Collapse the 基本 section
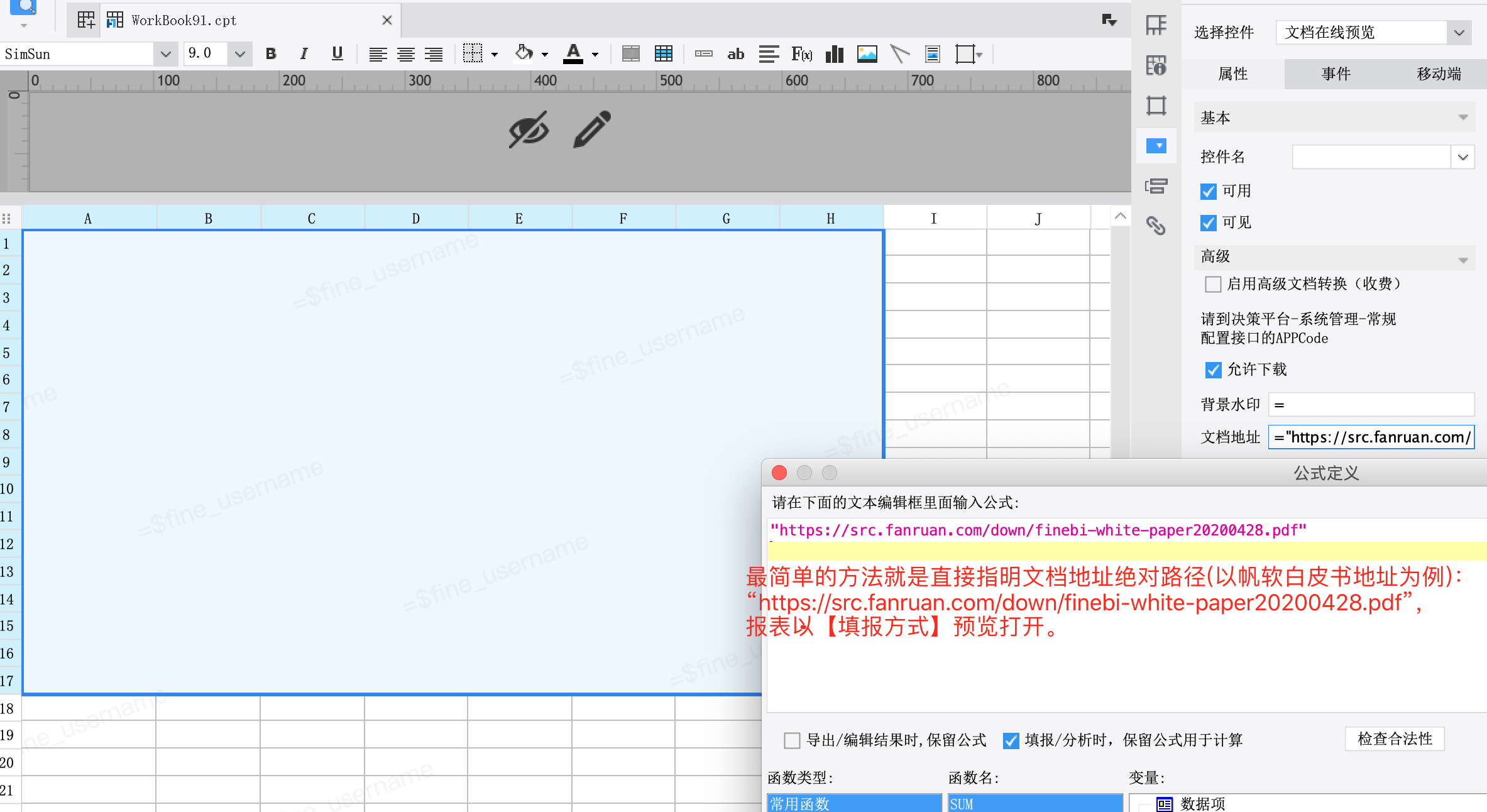 (x=1463, y=118)
